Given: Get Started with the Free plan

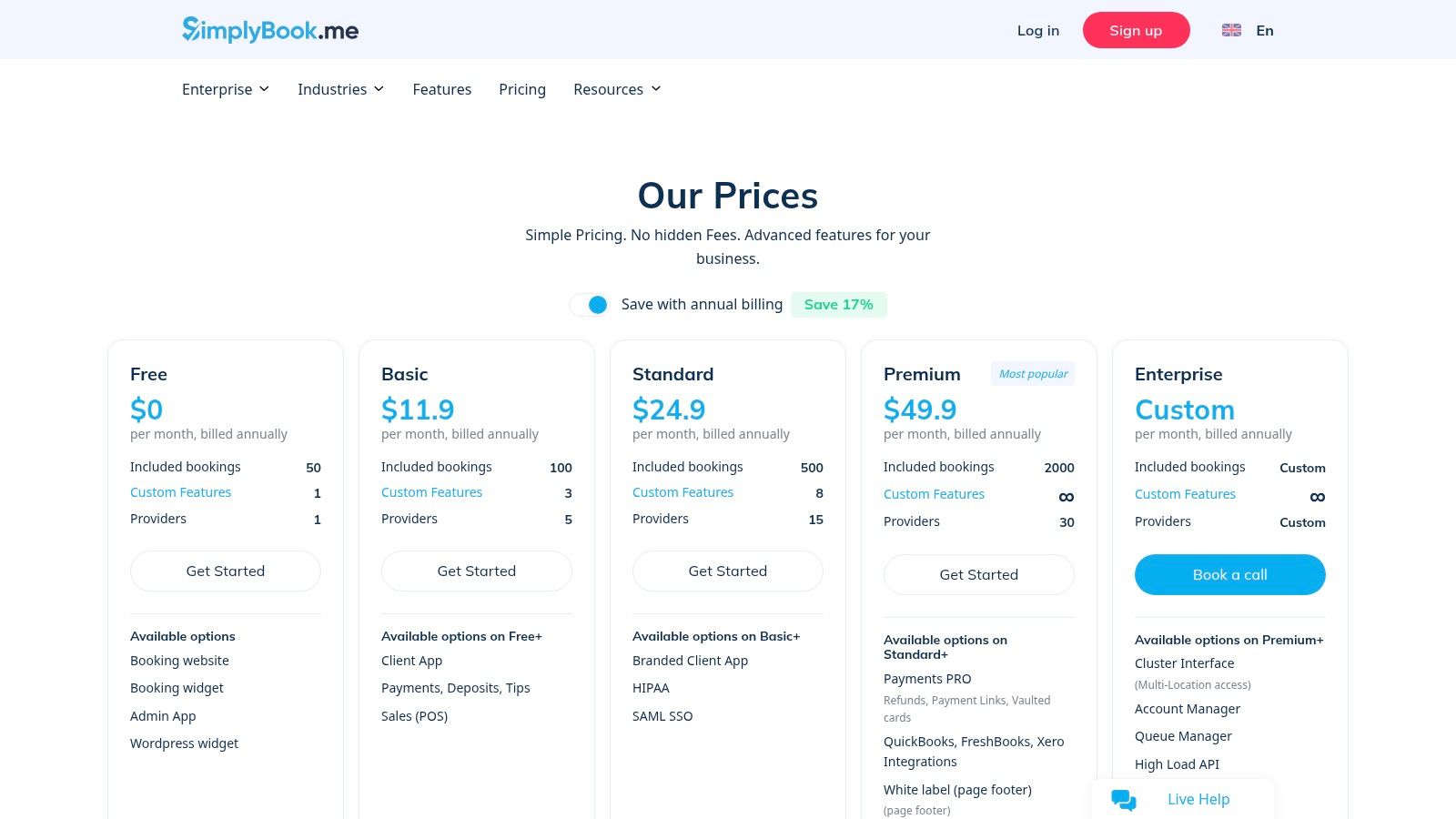Looking at the screenshot, I should [x=225, y=571].
